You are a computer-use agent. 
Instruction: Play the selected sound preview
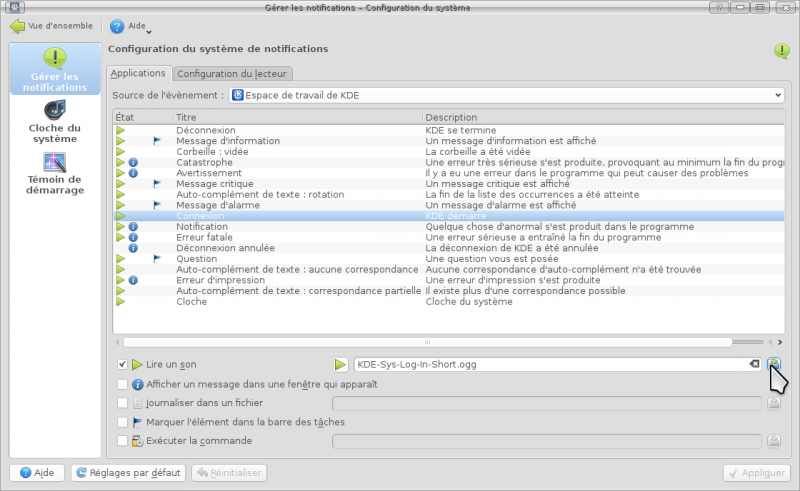point(340,364)
